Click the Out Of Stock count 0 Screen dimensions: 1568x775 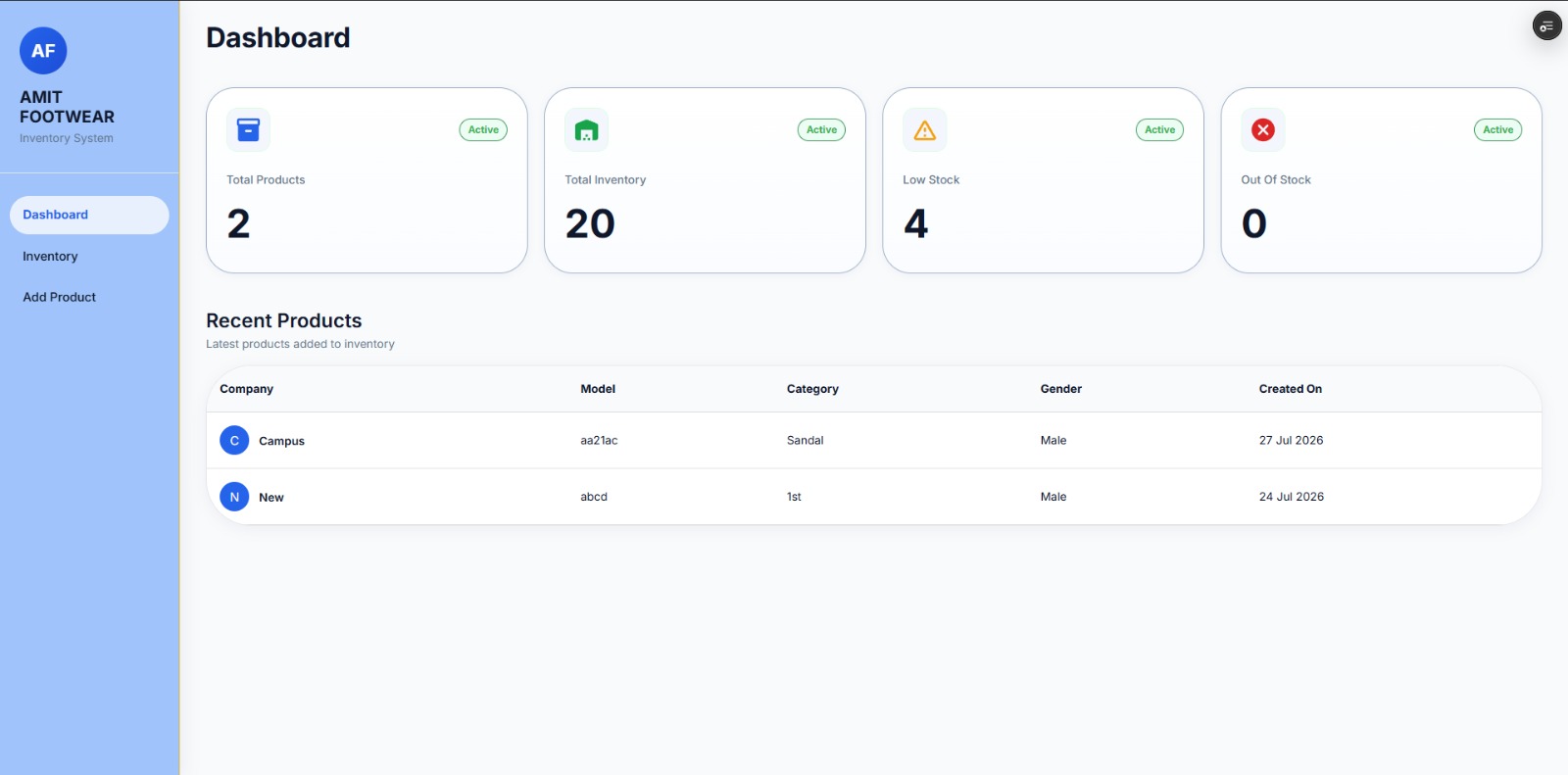1254,223
